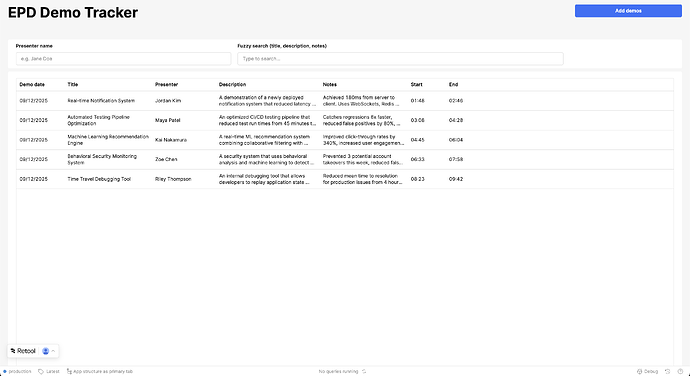Image resolution: width=690 pixels, height=376 pixels.
Task: Click the query refresh icon in status bar
Action: (364, 372)
